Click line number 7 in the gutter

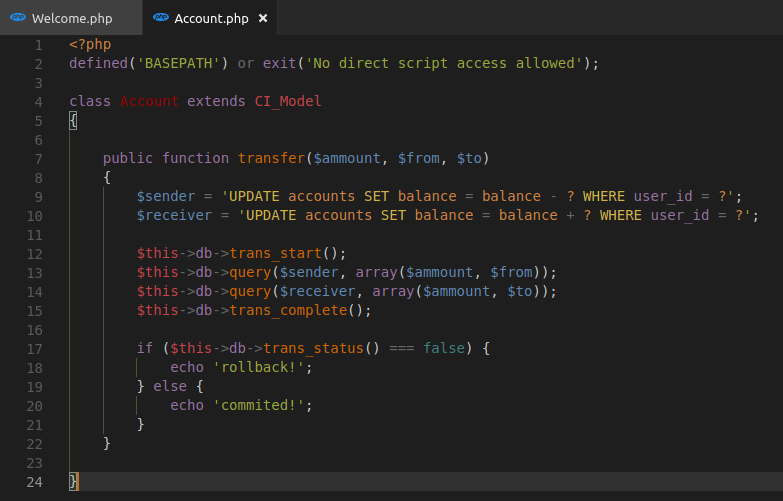coord(38,159)
